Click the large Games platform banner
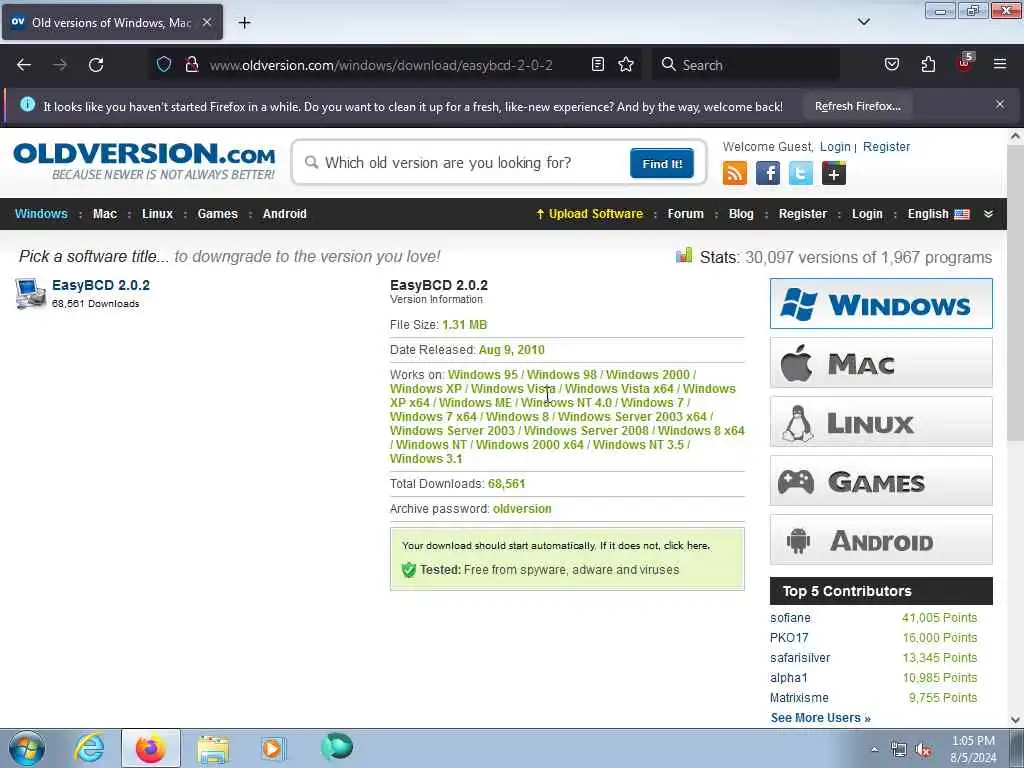This screenshot has width=1024, height=768. [881, 481]
